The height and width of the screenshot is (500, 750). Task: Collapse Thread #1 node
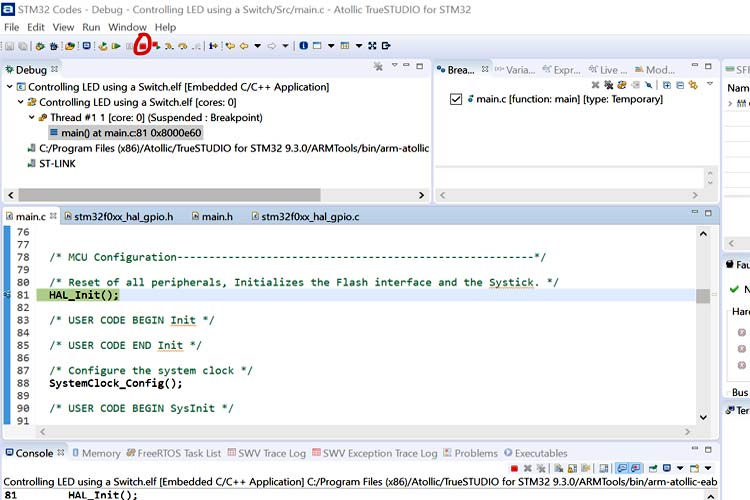[x=32, y=117]
